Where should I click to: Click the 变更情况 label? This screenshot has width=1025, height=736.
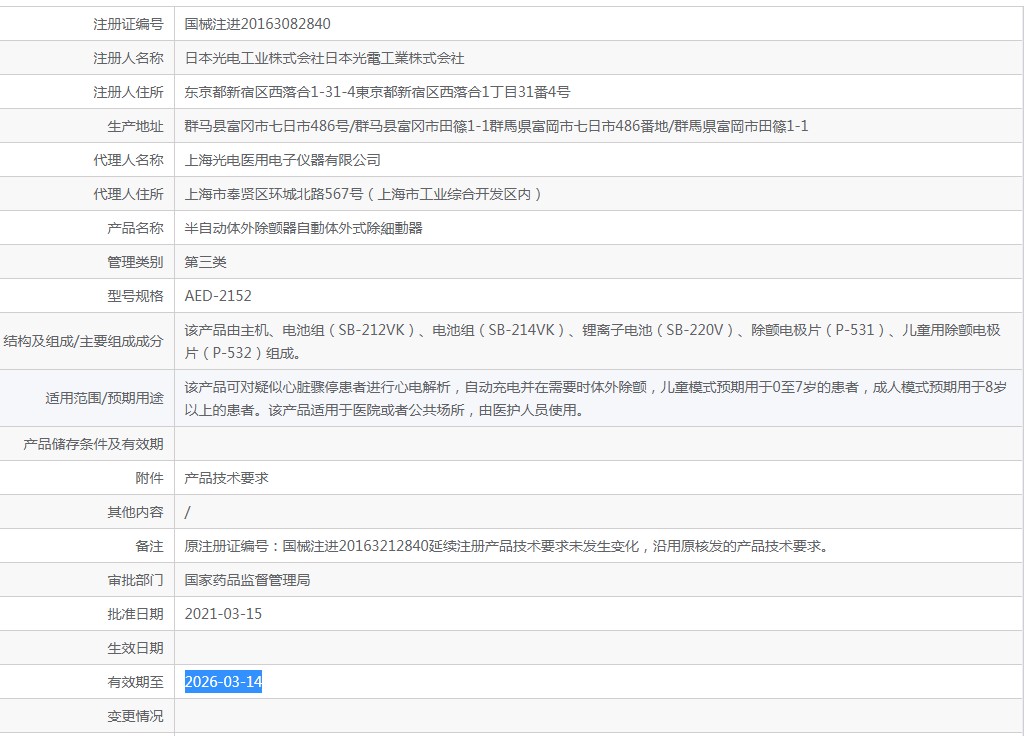(135, 716)
